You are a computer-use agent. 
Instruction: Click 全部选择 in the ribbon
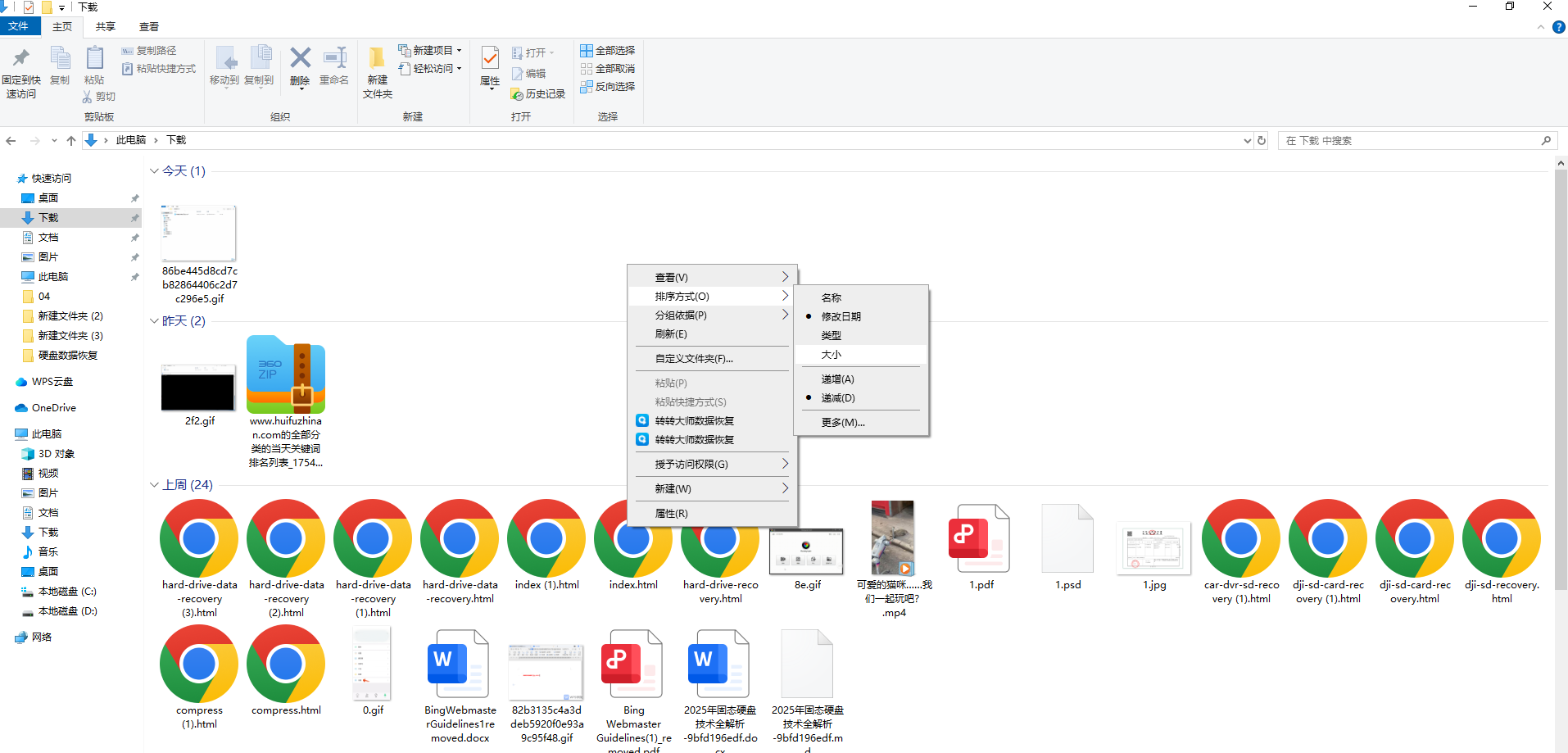608,51
